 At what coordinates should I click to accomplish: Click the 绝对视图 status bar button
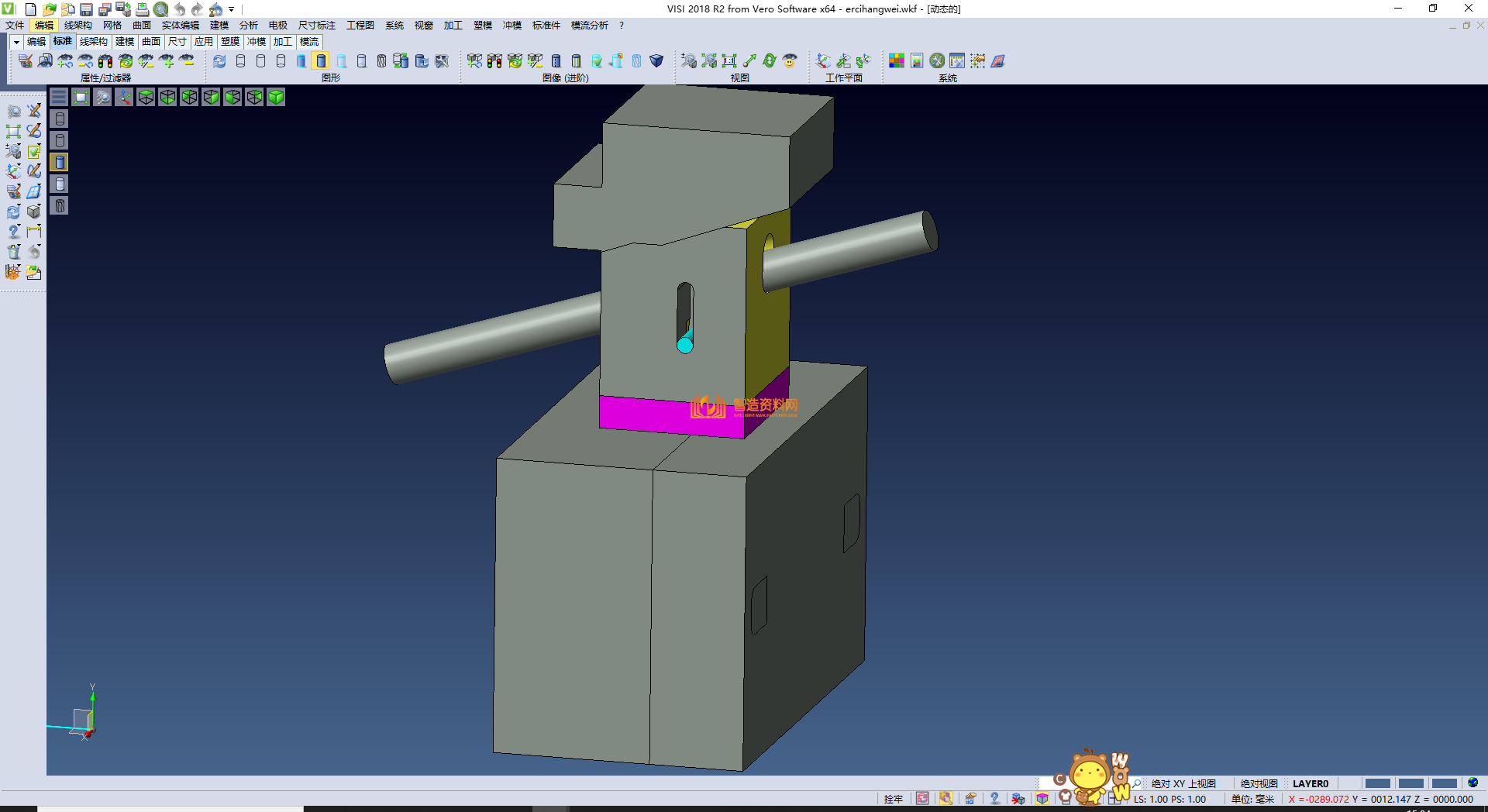click(1259, 783)
